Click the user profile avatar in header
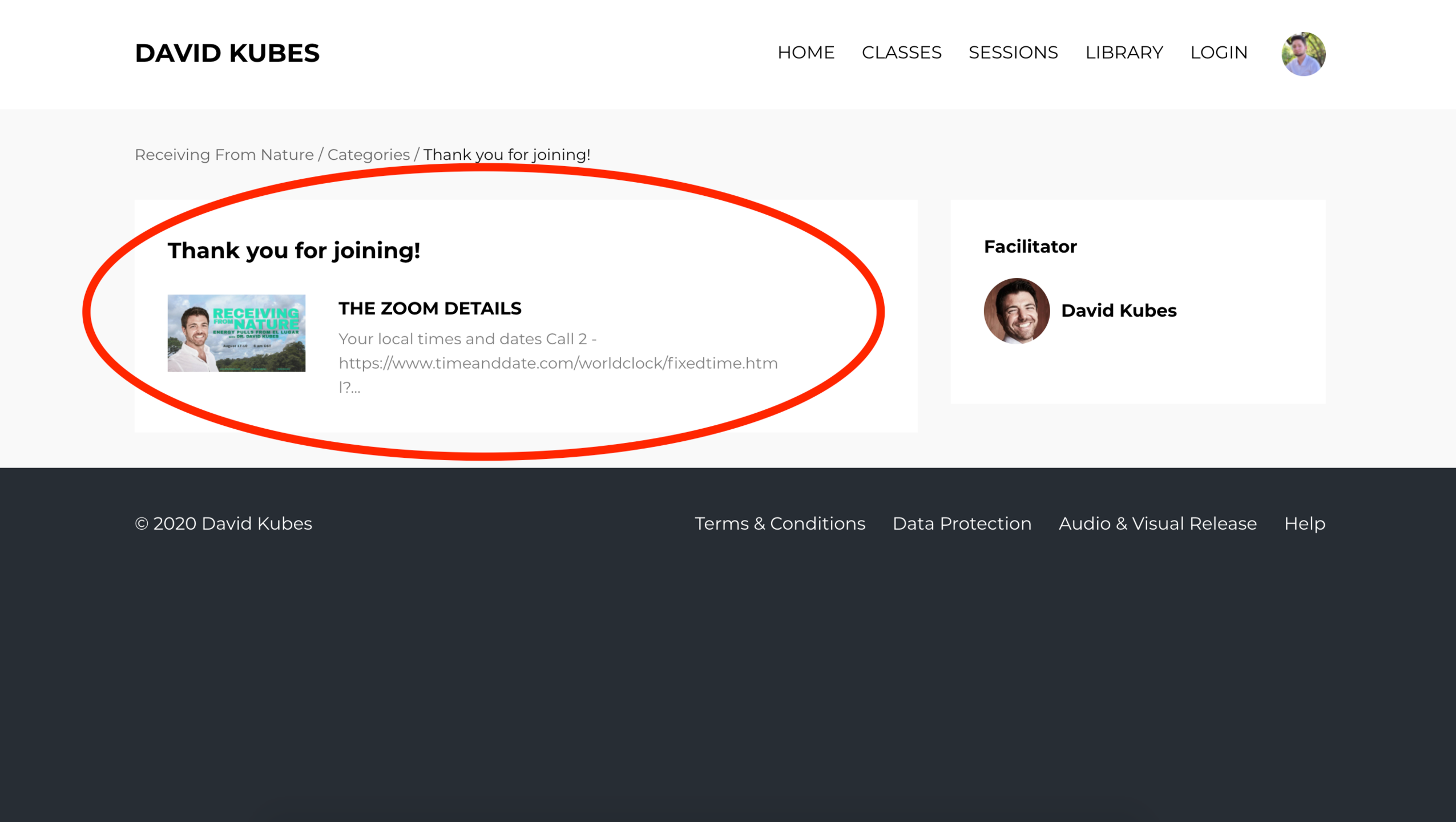1456x822 pixels. pyautogui.click(x=1303, y=54)
